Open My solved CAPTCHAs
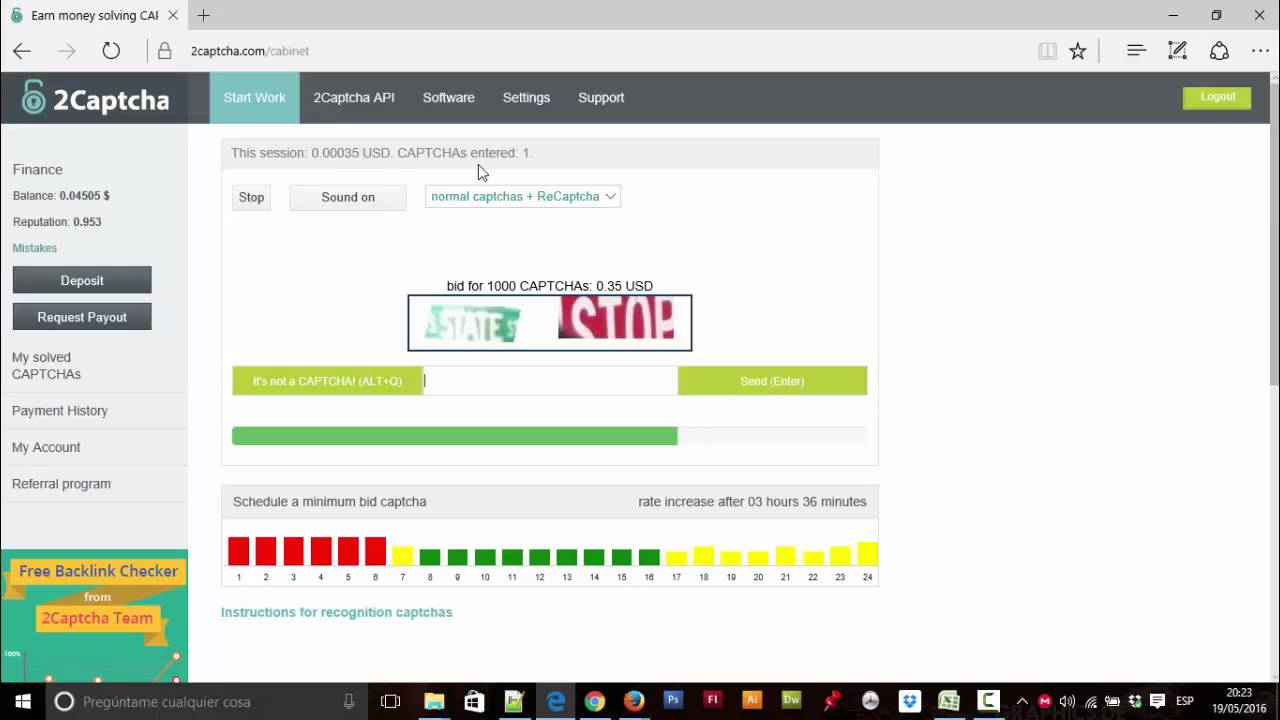The width and height of the screenshot is (1280, 720). [47, 366]
